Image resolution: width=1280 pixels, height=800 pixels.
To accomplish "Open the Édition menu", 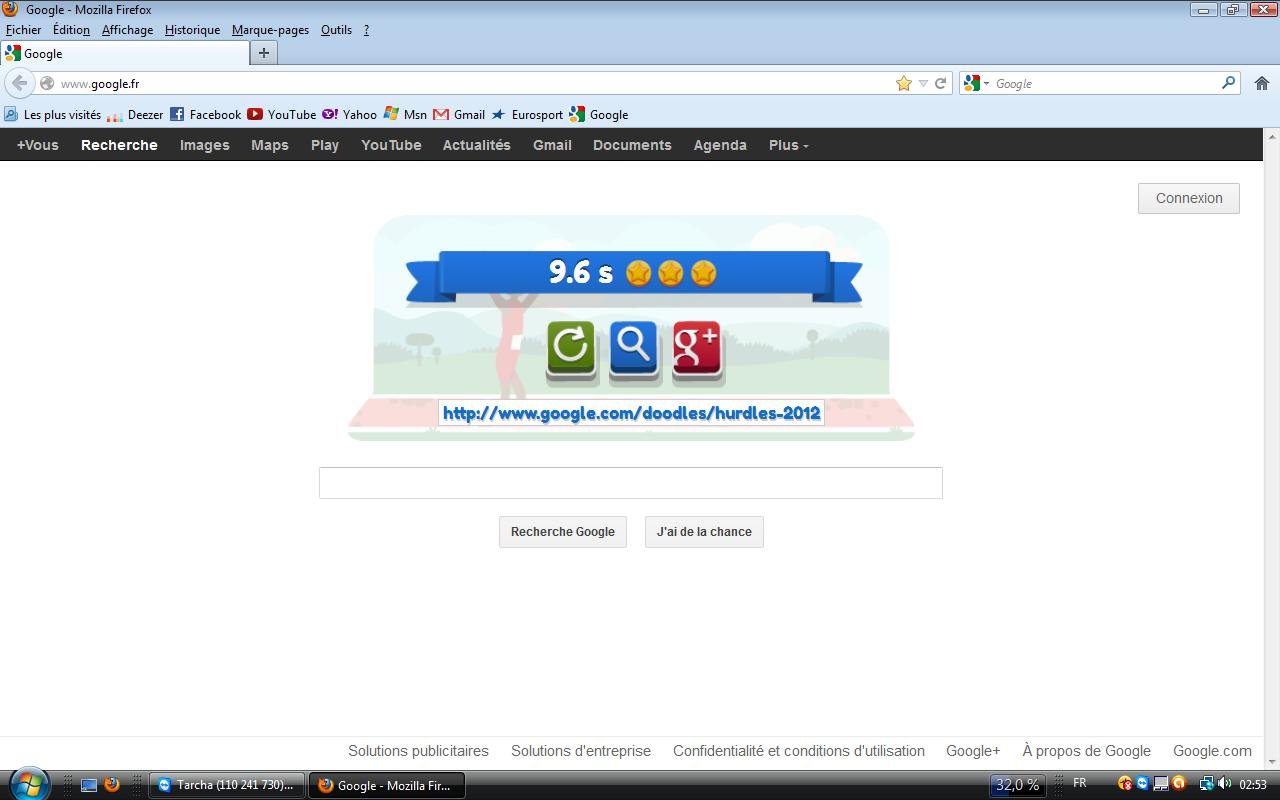I will tap(71, 30).
